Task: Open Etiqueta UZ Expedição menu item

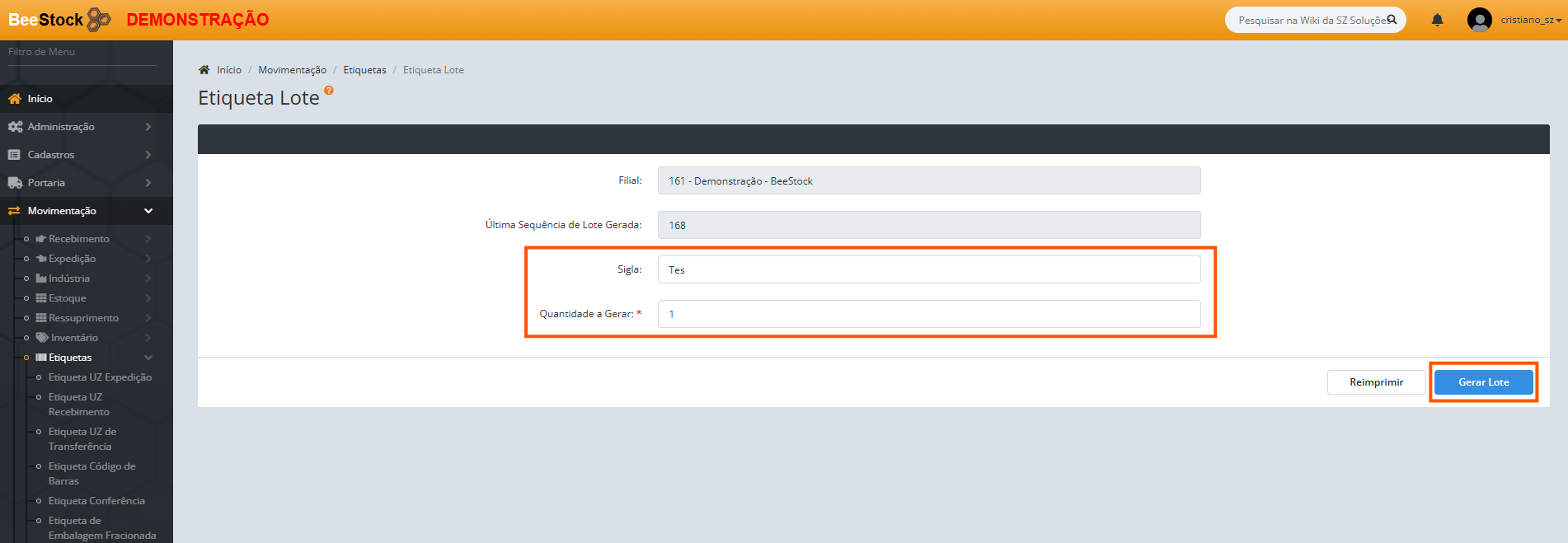Action: [100, 377]
